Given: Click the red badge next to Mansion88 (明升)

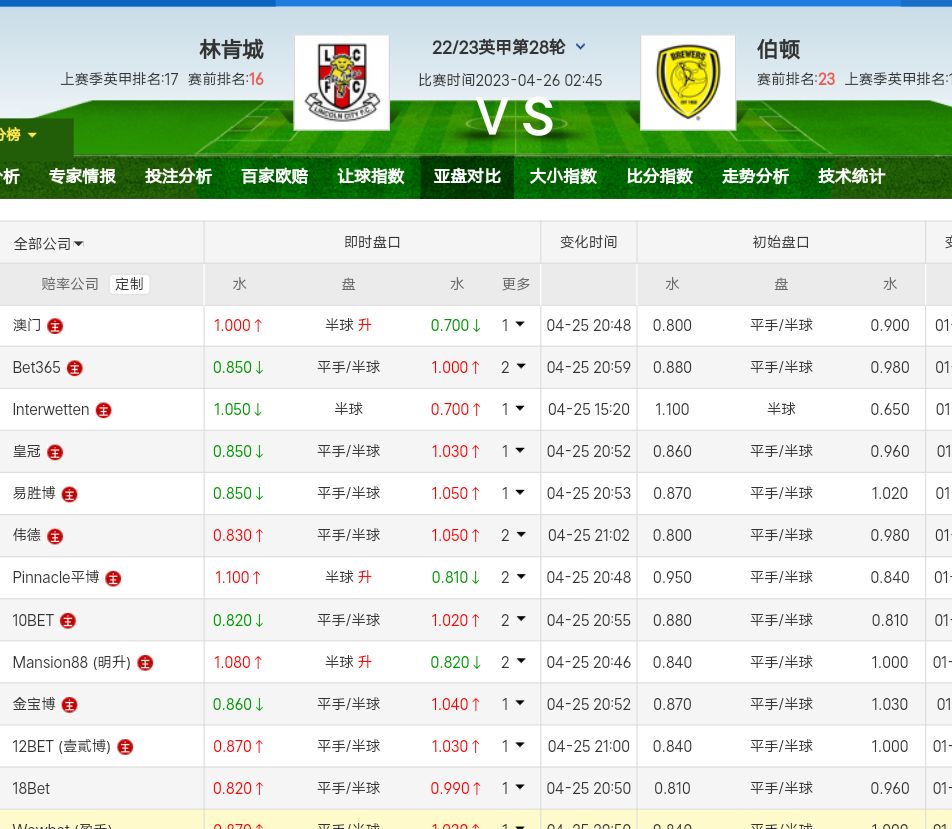Looking at the screenshot, I should click(x=145, y=662).
